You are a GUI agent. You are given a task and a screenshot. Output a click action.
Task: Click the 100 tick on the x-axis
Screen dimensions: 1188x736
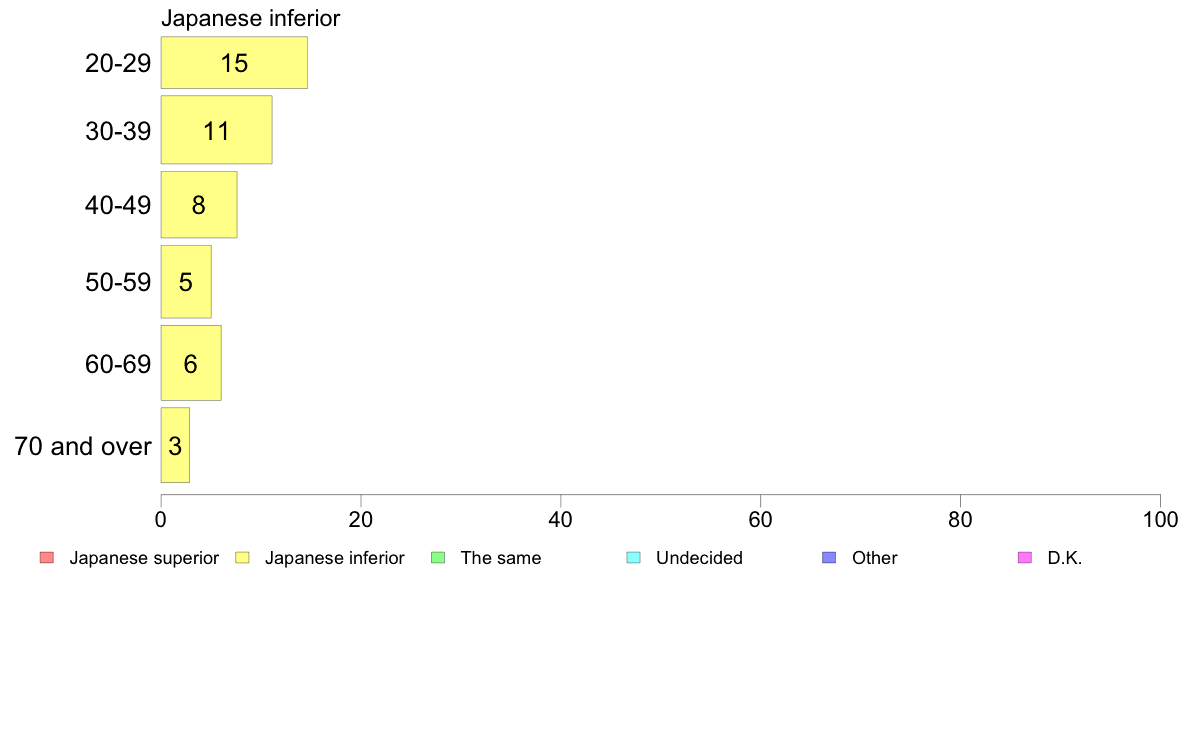[1160, 519]
